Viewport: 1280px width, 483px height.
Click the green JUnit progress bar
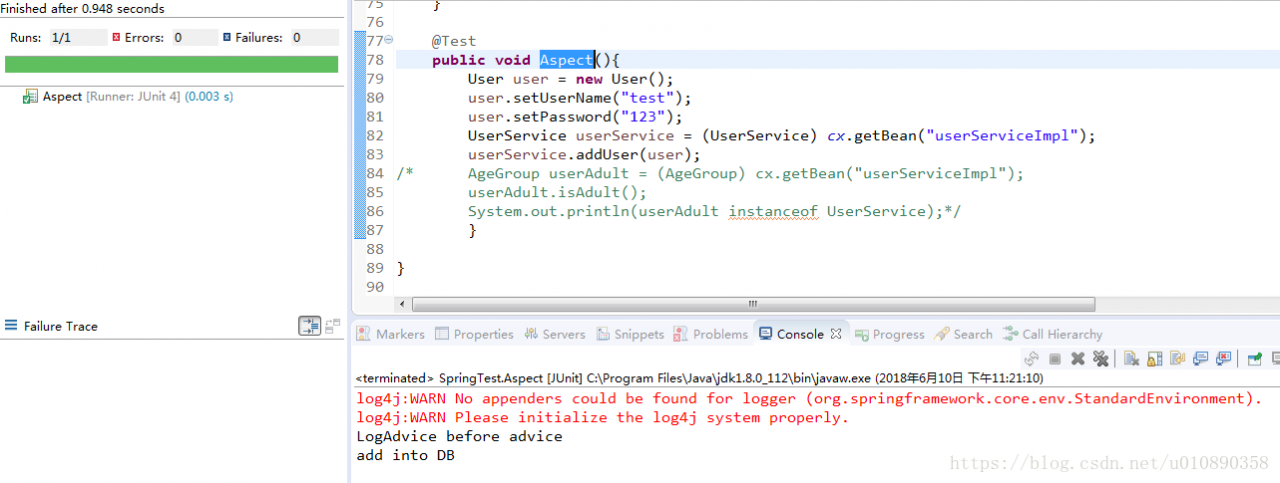tap(171, 64)
